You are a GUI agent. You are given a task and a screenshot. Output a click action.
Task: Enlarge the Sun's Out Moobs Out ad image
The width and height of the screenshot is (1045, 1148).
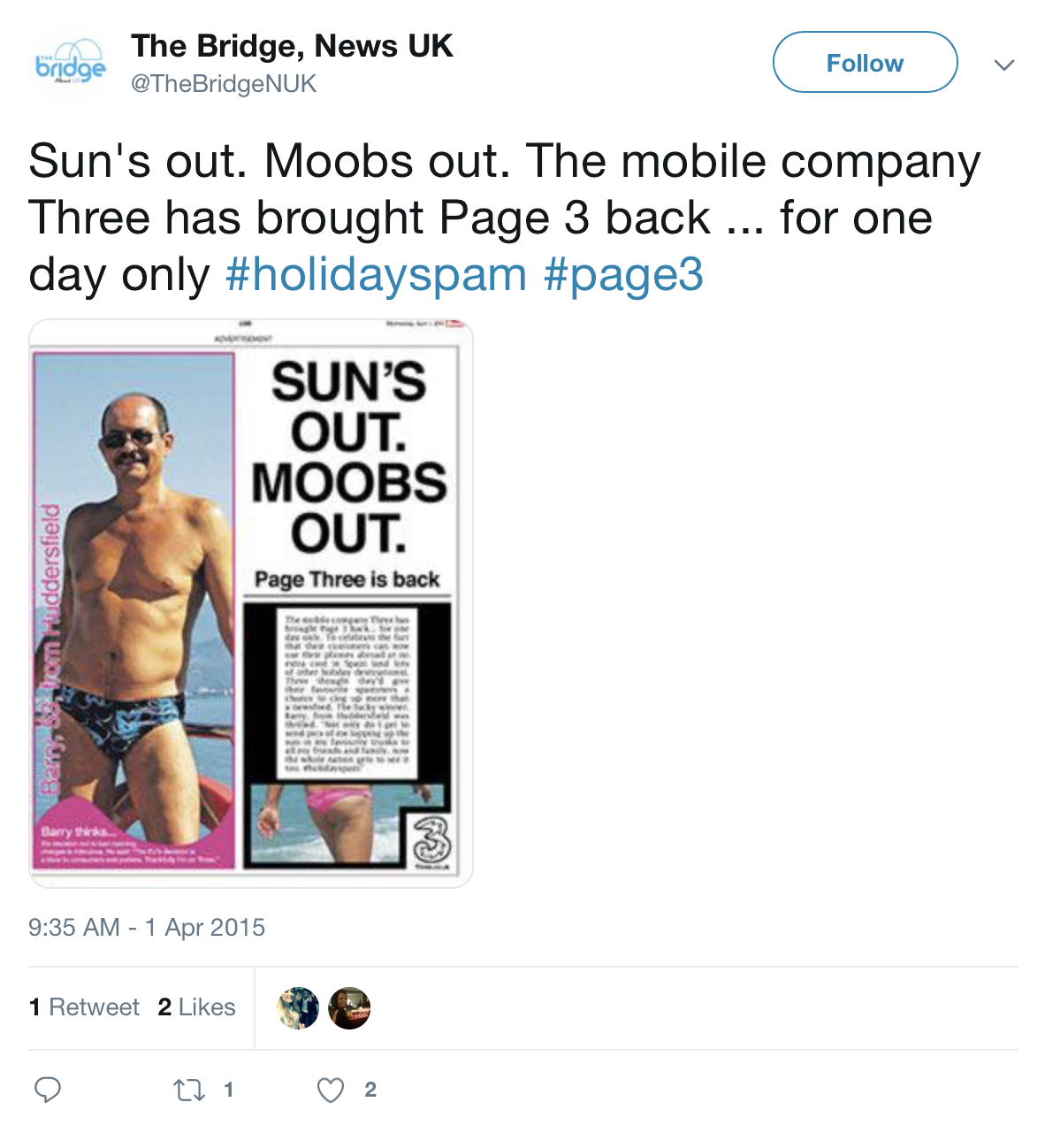click(x=251, y=603)
